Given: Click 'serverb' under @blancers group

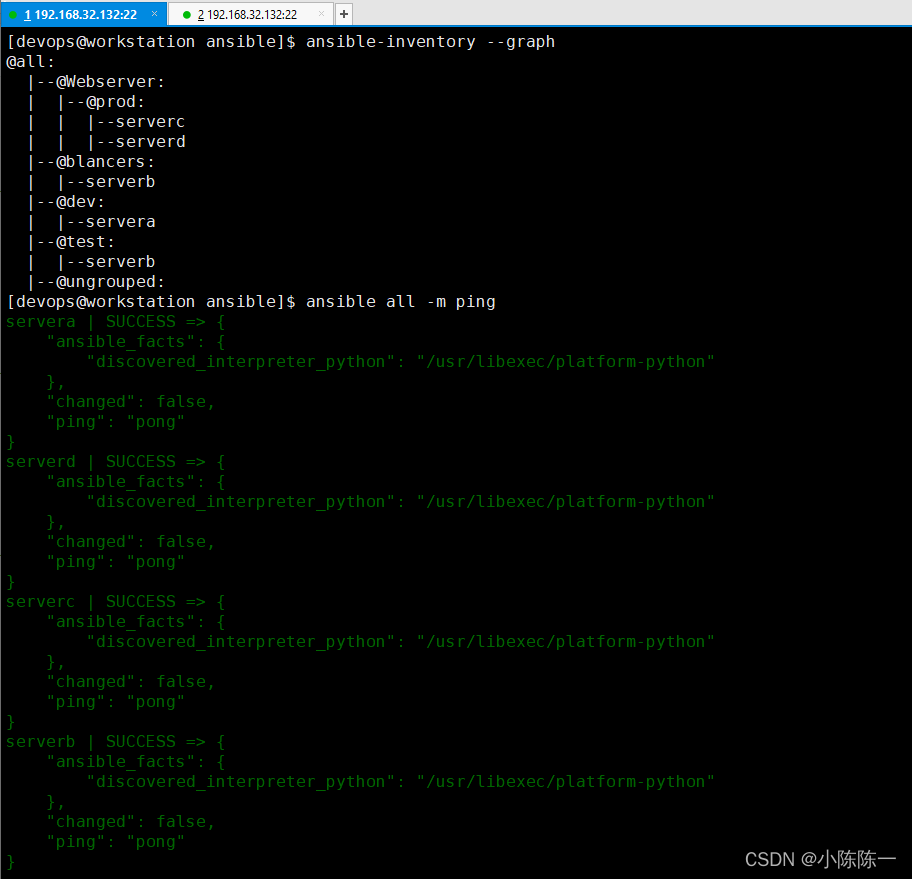Looking at the screenshot, I should (x=120, y=182).
